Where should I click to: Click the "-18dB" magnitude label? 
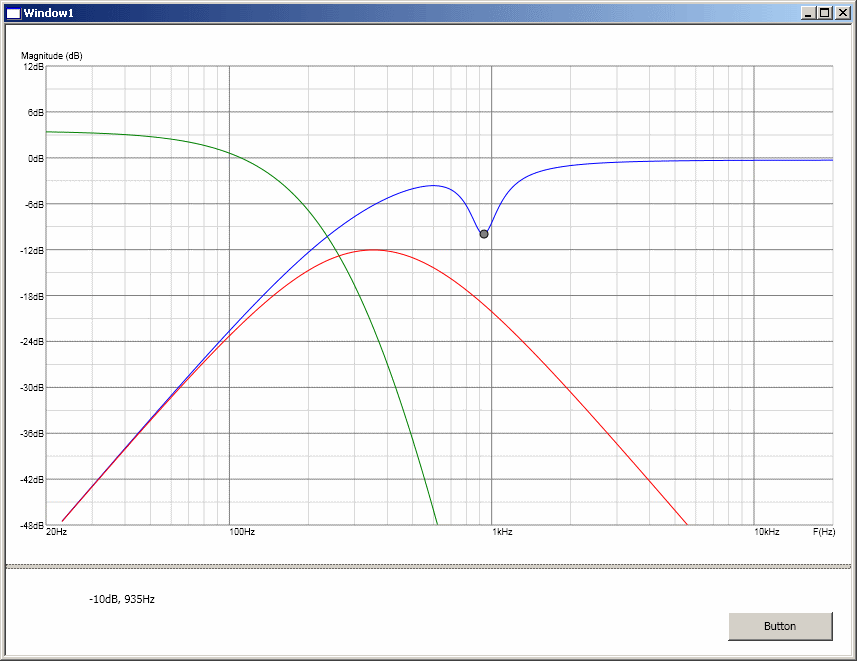(32, 296)
